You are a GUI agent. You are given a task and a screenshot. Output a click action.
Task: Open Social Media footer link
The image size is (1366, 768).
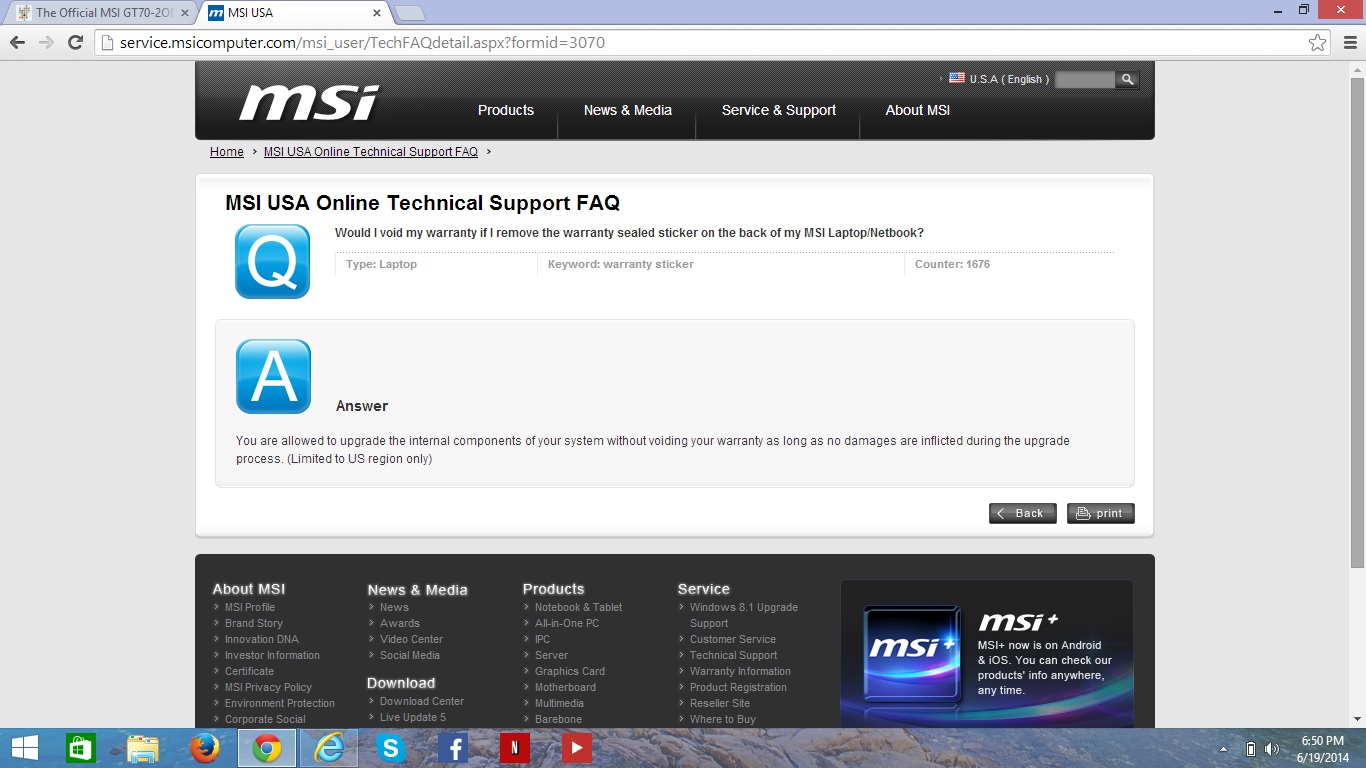[x=410, y=655]
